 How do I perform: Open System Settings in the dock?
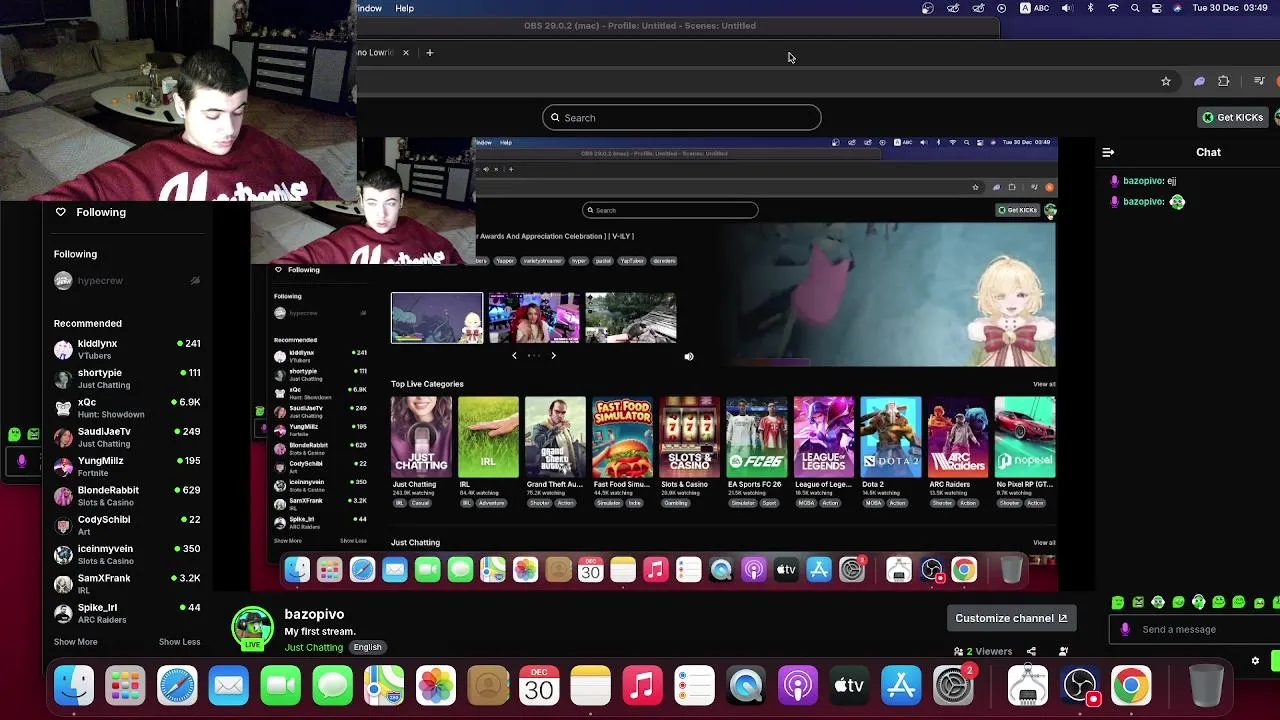(953, 686)
